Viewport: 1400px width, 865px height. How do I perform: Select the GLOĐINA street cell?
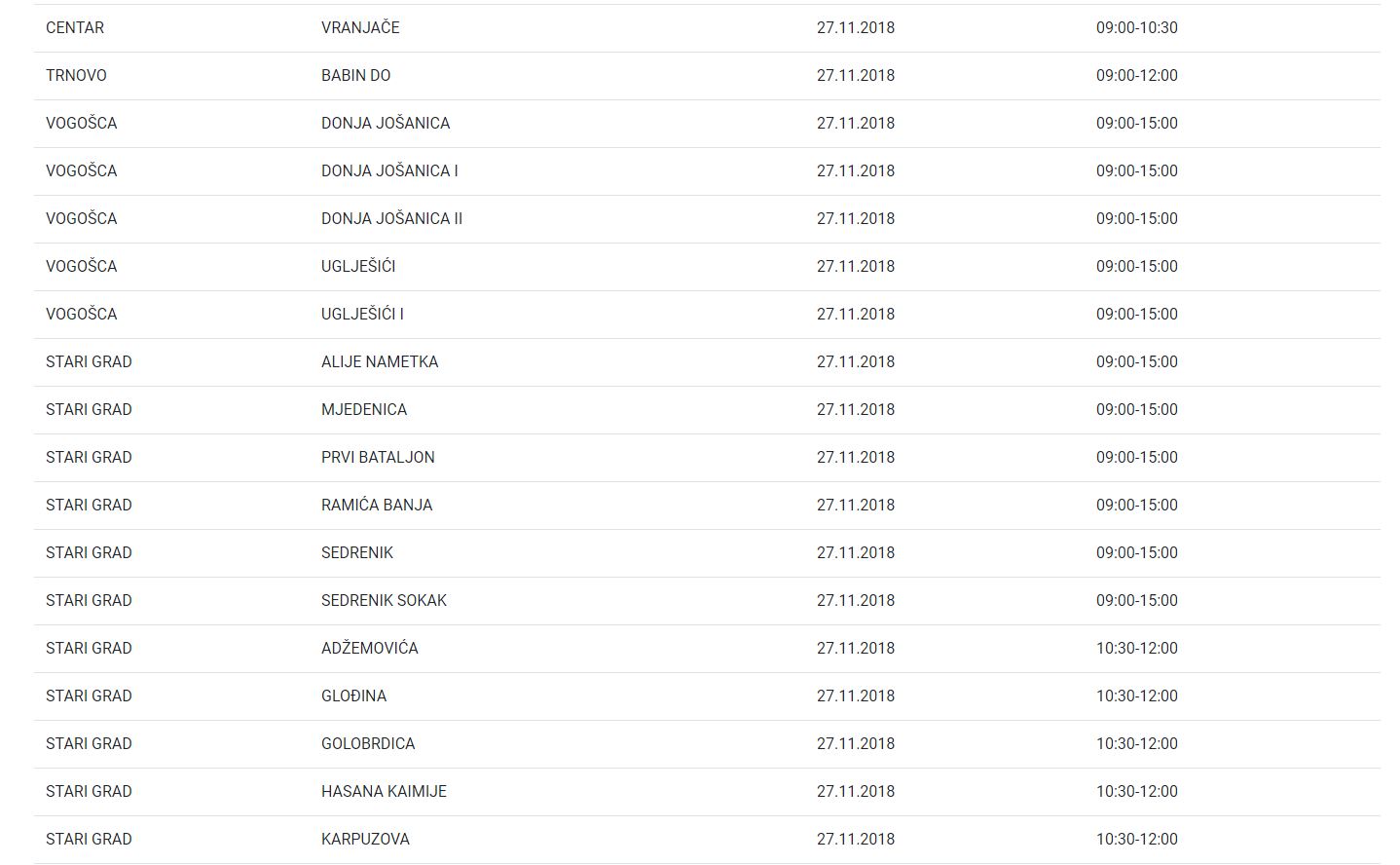click(353, 696)
